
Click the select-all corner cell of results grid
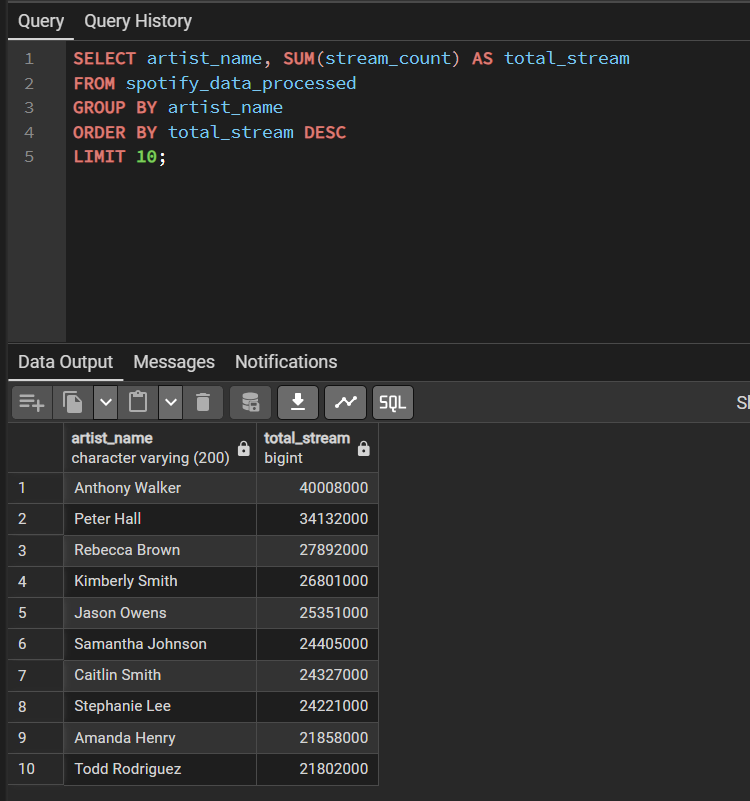[36, 448]
